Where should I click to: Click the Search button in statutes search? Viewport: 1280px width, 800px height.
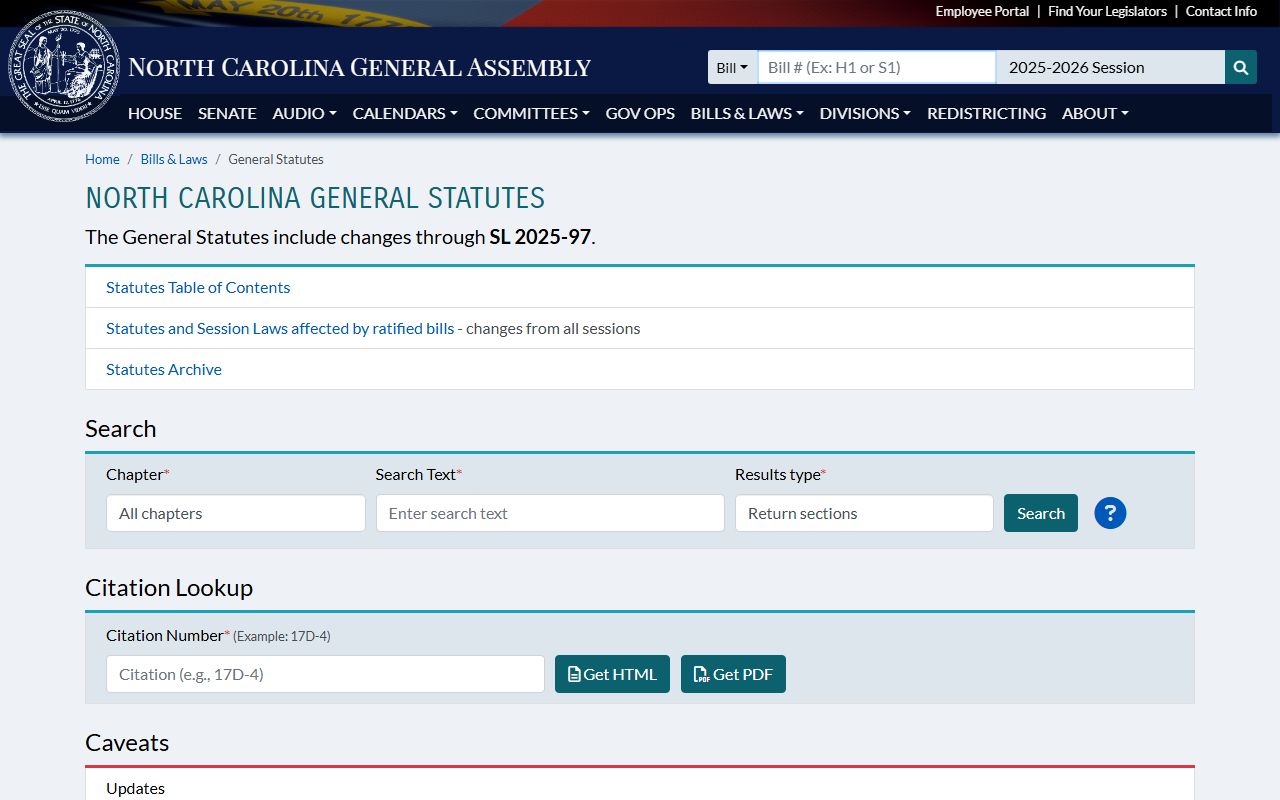tap(1041, 513)
